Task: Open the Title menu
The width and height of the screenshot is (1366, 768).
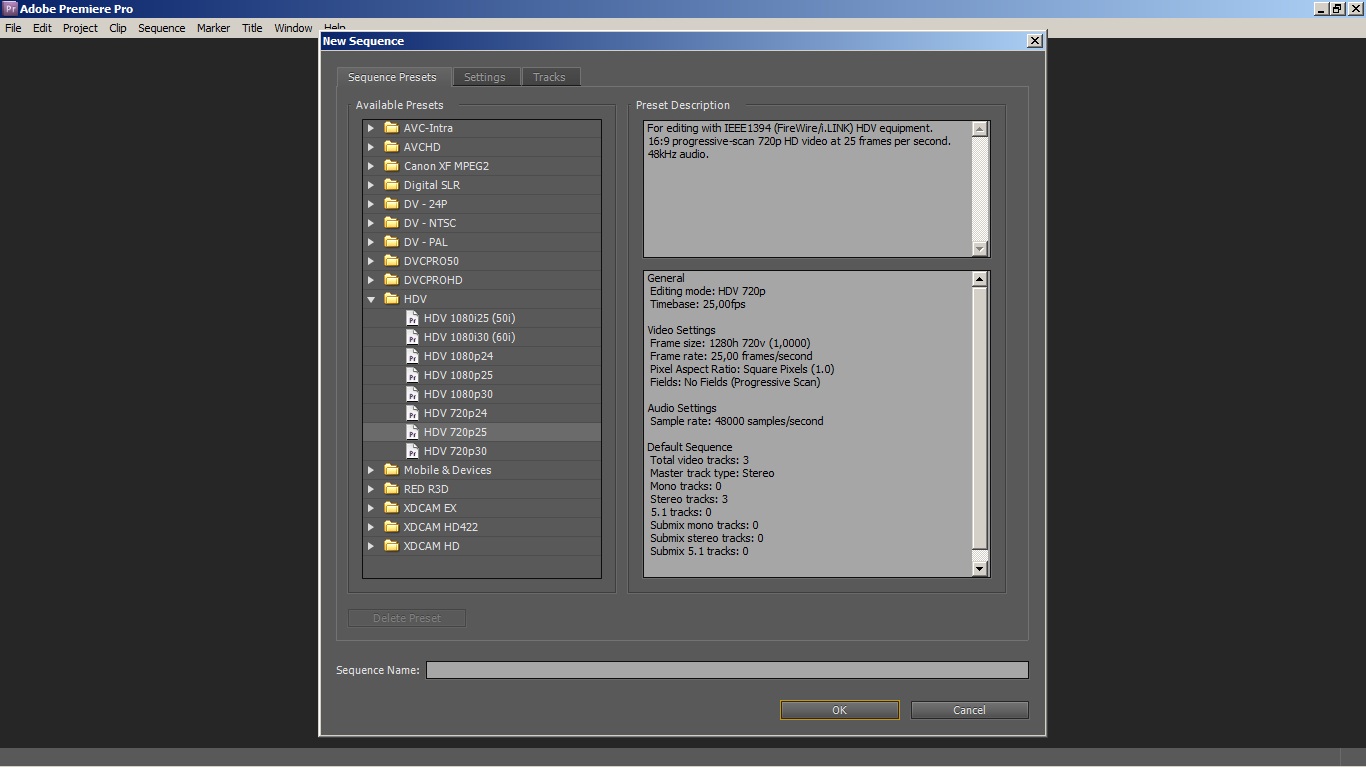Action: click(252, 28)
